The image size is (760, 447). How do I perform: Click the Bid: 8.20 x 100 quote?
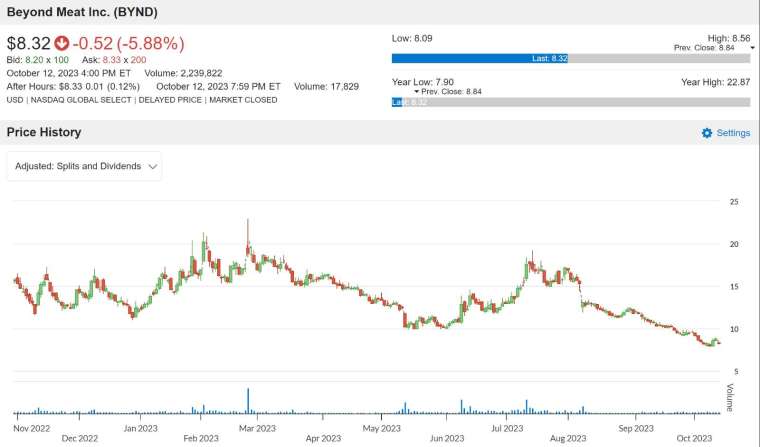pyautogui.click(x=37, y=60)
